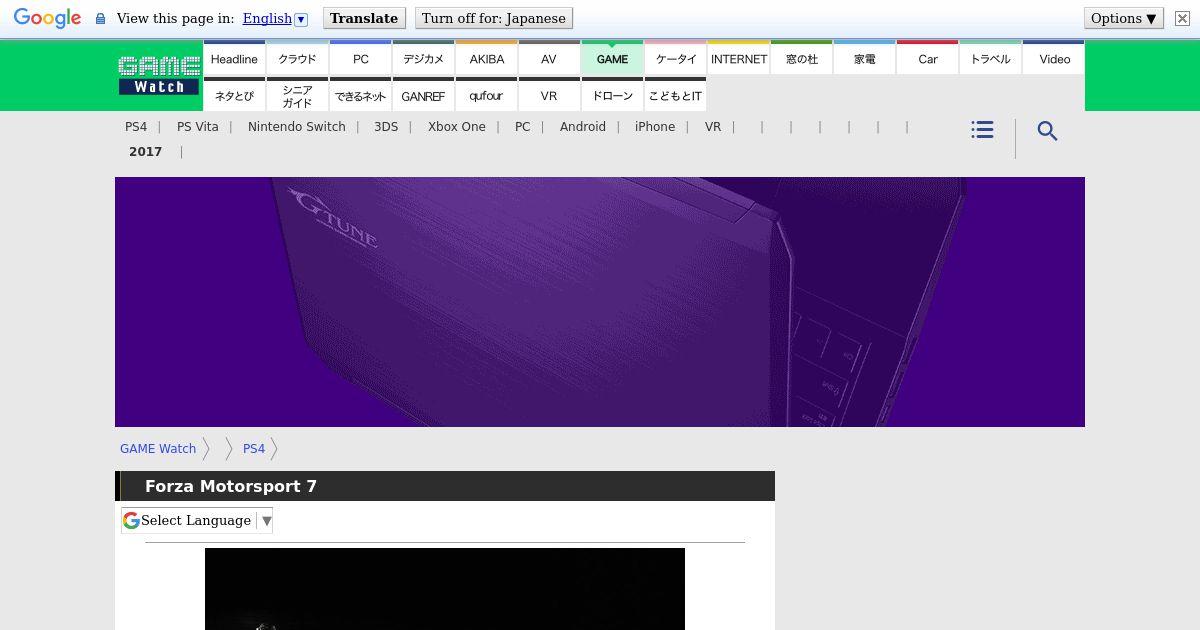Open the シニアガイド tab
Image resolution: width=1200 pixels, height=630 pixels.
297,95
